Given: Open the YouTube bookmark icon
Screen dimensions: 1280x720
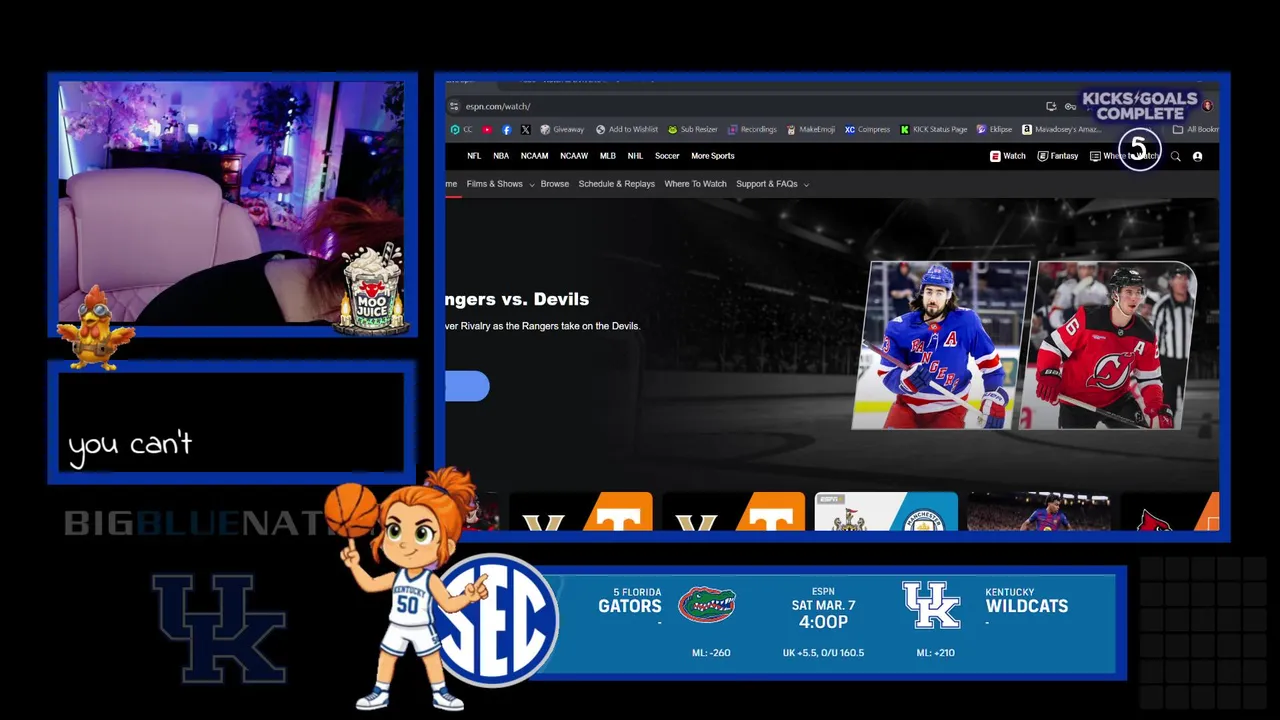Looking at the screenshot, I should pyautogui.click(x=487, y=129).
